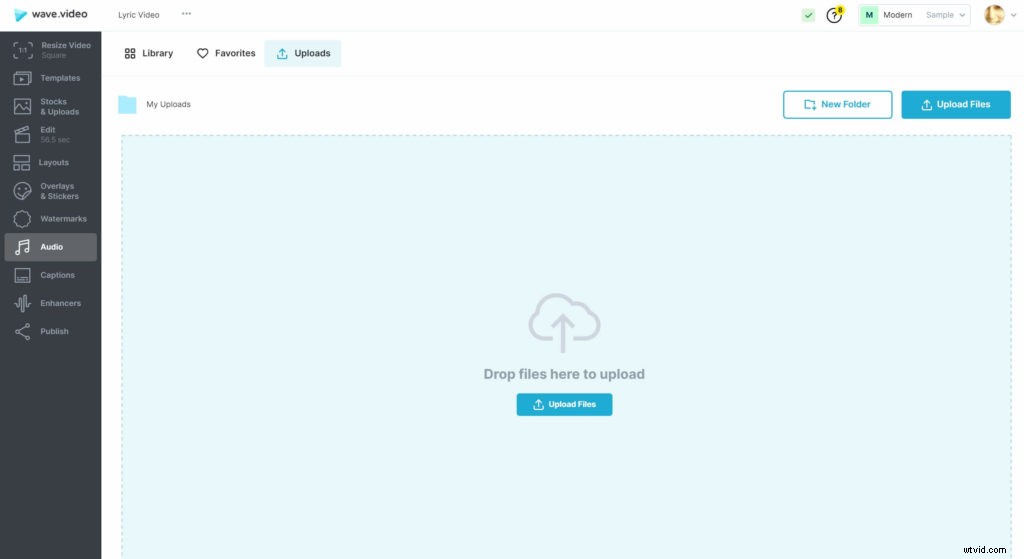Open the Watermarks section
The image size is (1024, 559).
[50, 219]
